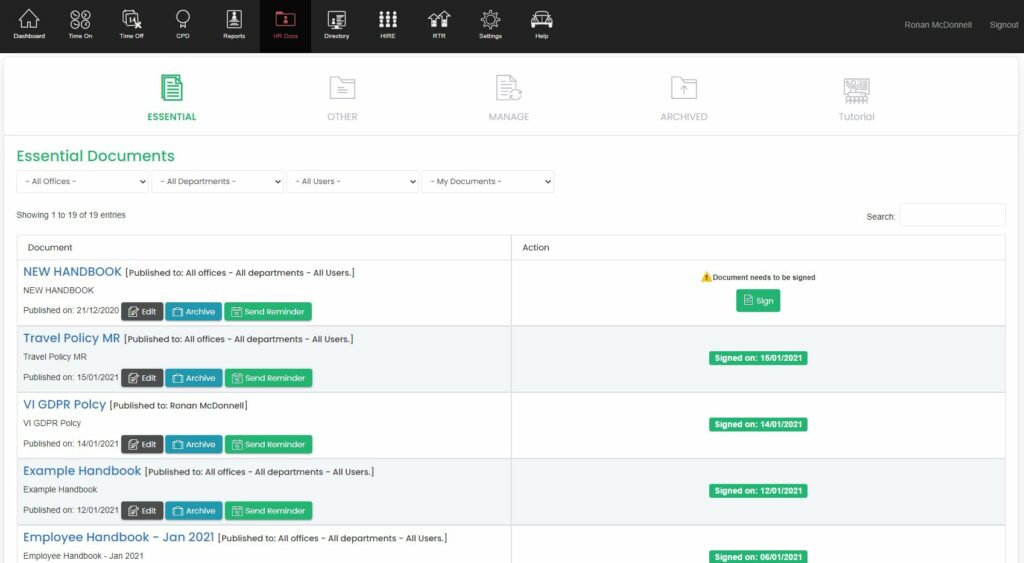Screen dimensions: 1024x563
Task: Archive the Example Handbook document
Action: [194, 511]
